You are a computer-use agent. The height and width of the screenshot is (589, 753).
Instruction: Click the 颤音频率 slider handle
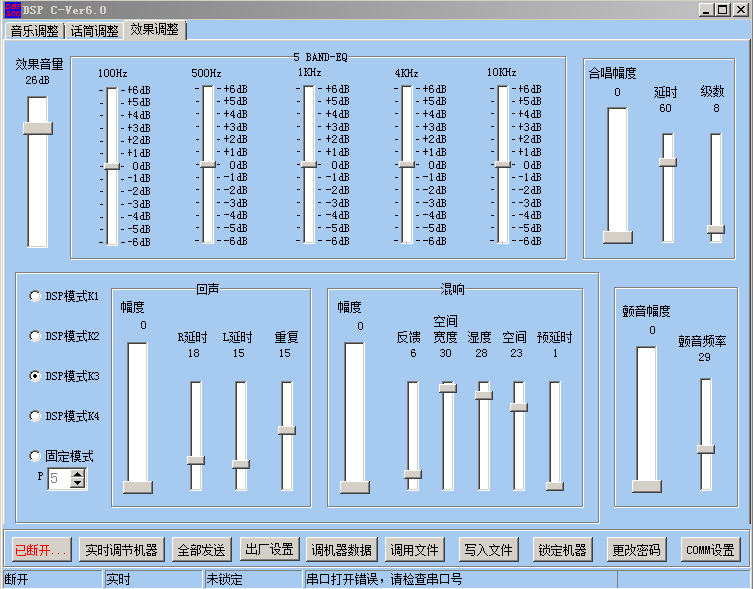click(x=706, y=450)
